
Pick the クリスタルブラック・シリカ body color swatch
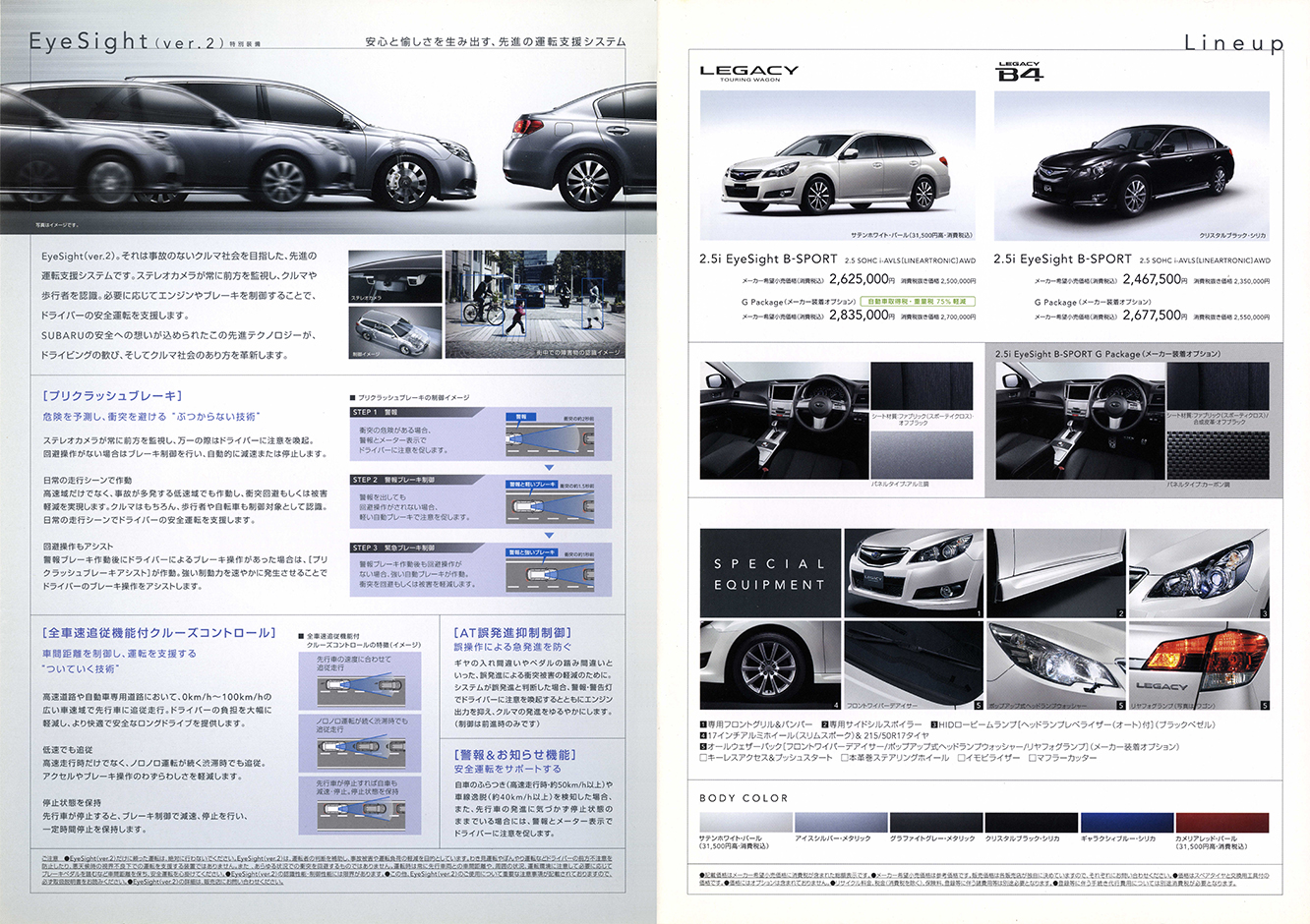pos(1031,823)
